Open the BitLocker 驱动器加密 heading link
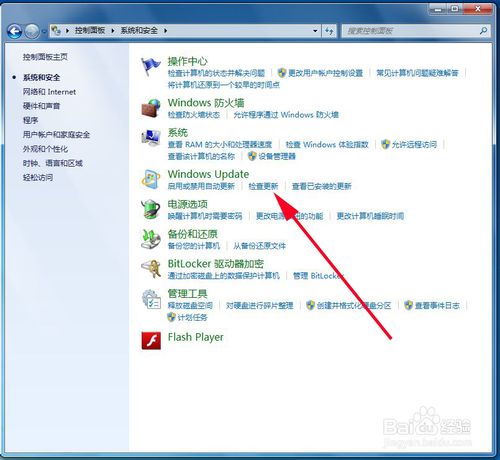This screenshot has height=460, width=500. click(216, 264)
